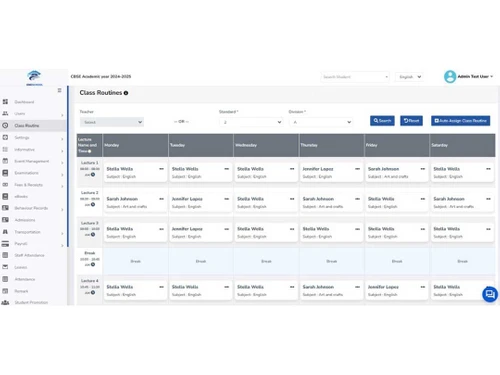500x375 pixels.
Task: Collapse sidebar with the hamburger icon
Action: 59,90
